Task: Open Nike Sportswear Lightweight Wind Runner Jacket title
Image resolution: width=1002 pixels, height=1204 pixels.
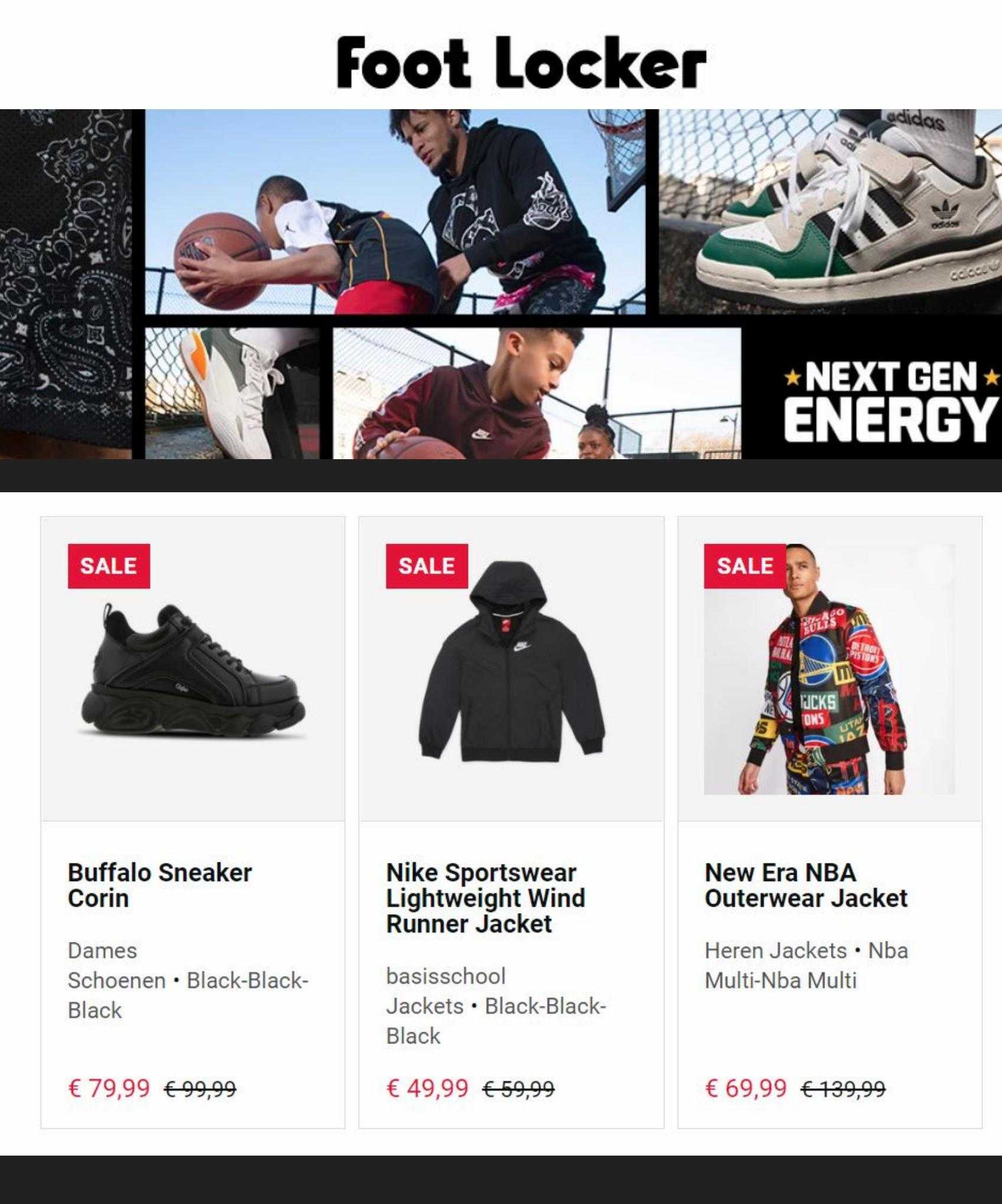Action: (x=485, y=898)
